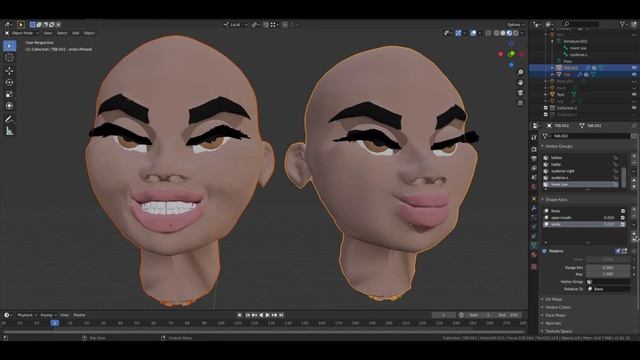The image size is (640, 360).
Task: Open the timeline Marker menu
Action: tap(79, 315)
